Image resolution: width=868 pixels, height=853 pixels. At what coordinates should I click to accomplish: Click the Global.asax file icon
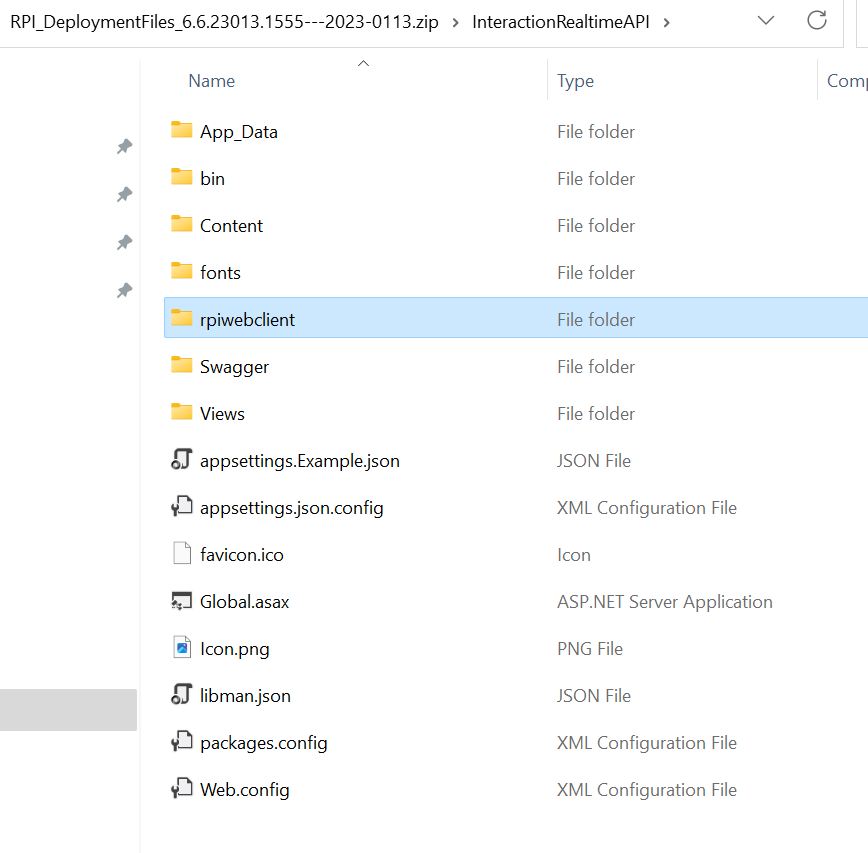pos(181,601)
